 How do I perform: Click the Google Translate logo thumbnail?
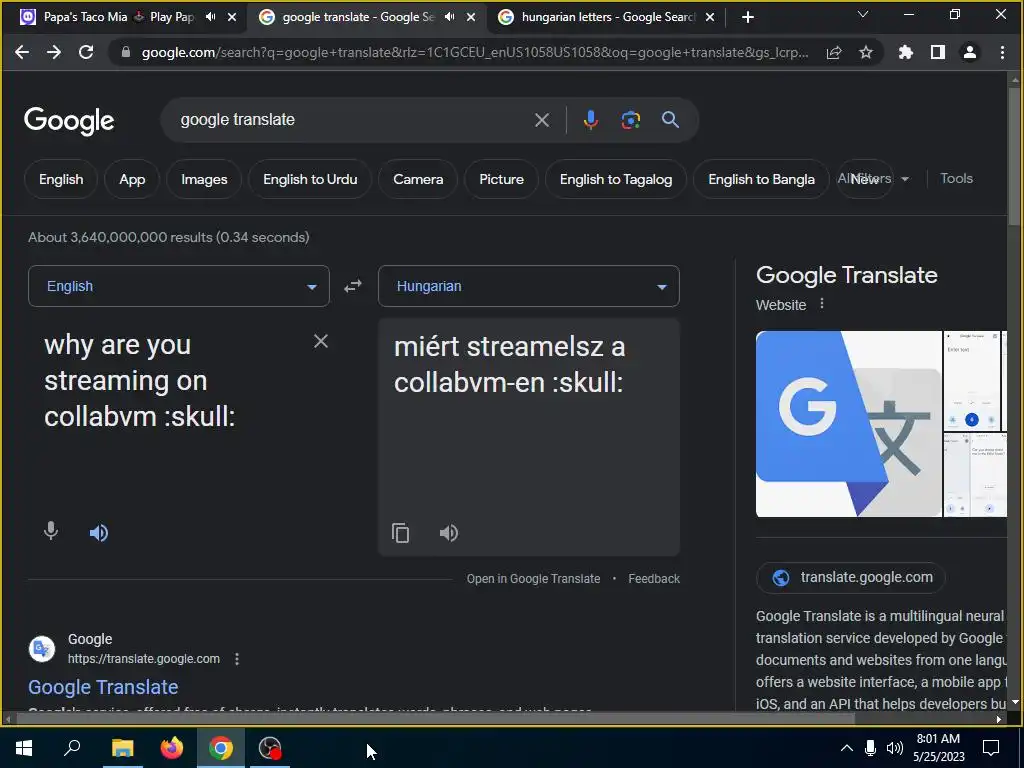(848, 424)
